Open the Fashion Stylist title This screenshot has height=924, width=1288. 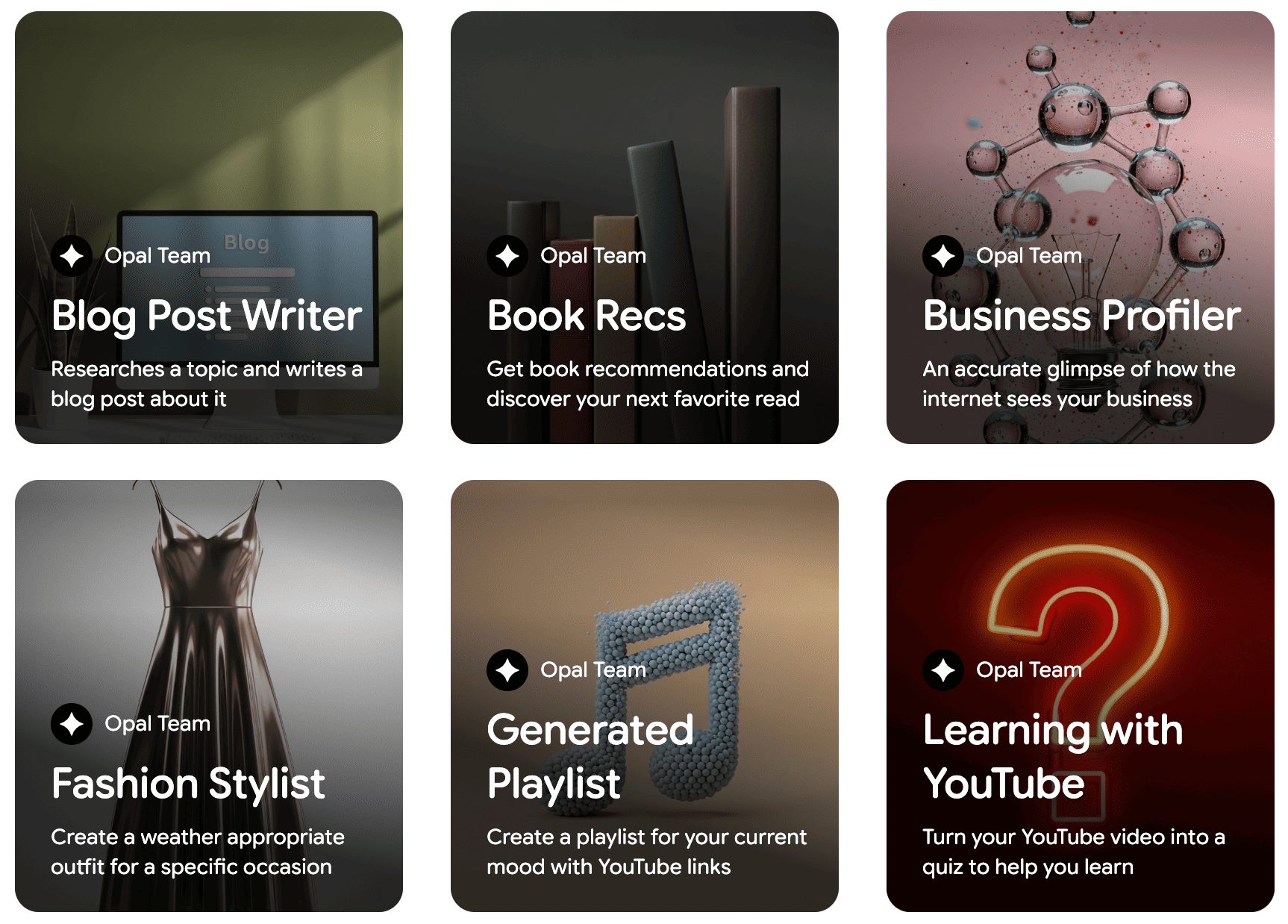point(188,784)
